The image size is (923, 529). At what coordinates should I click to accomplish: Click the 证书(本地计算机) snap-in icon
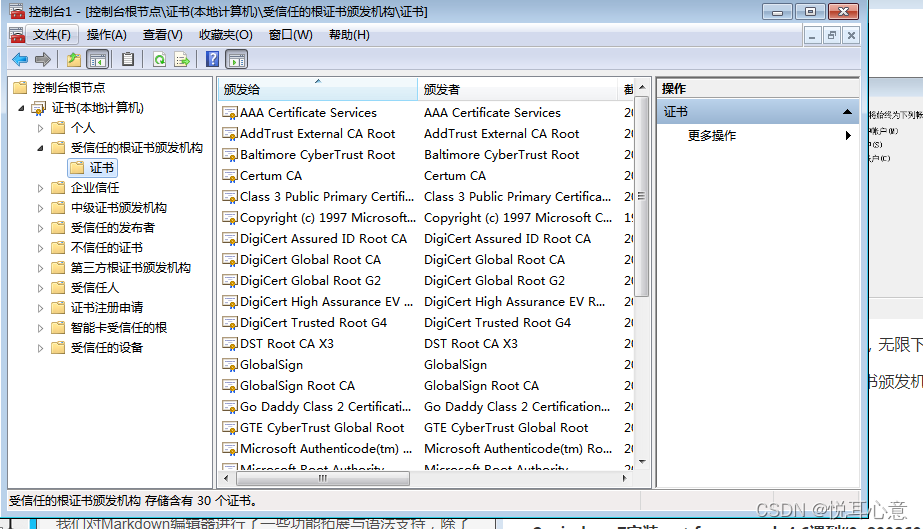point(39,108)
